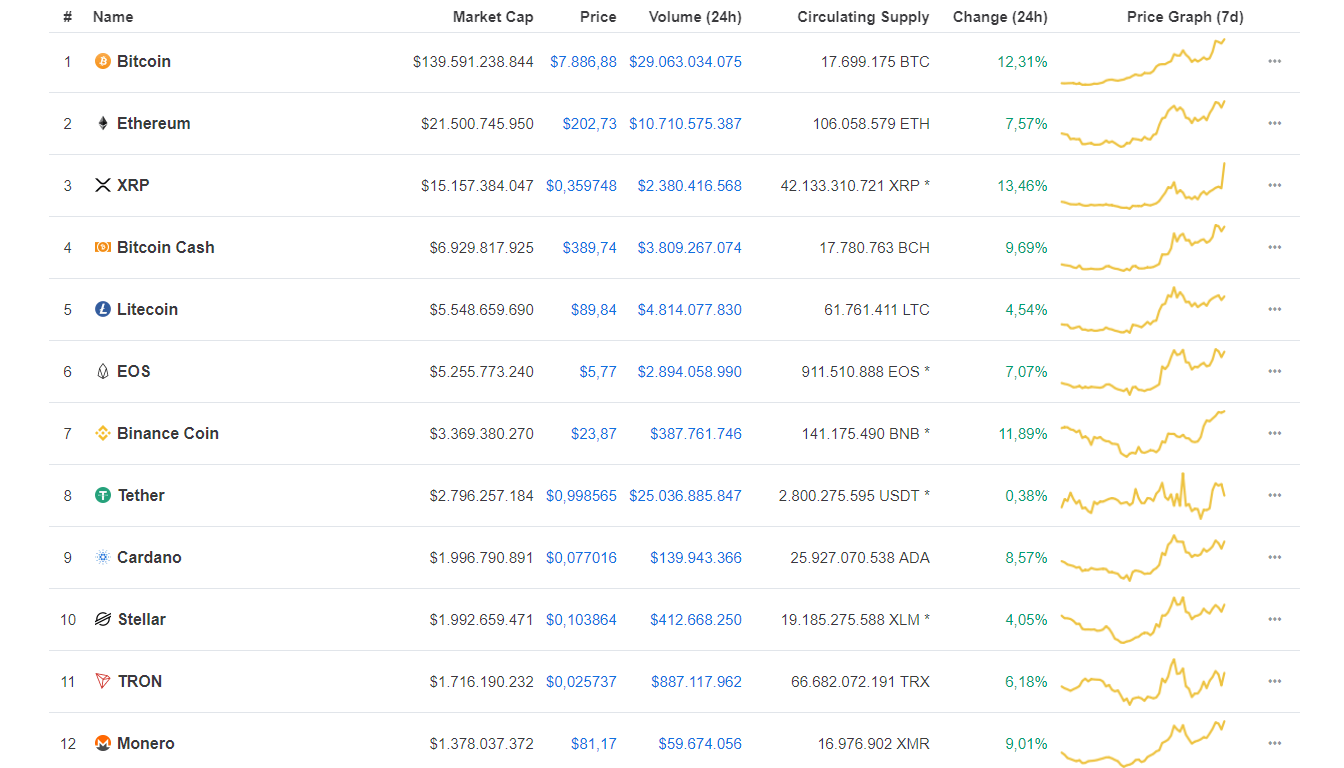Show the ellipsis menu for TRON
Viewport: 1344px width, 768px height.
tap(1274, 682)
